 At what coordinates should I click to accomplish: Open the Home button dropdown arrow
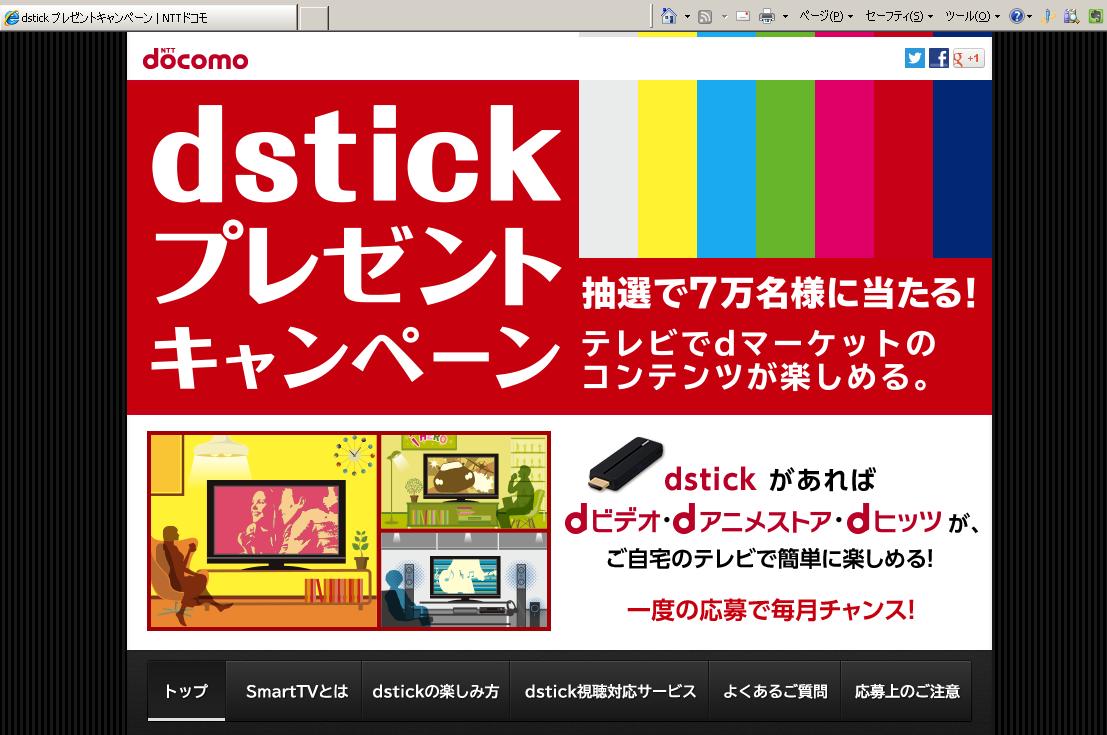click(x=687, y=16)
